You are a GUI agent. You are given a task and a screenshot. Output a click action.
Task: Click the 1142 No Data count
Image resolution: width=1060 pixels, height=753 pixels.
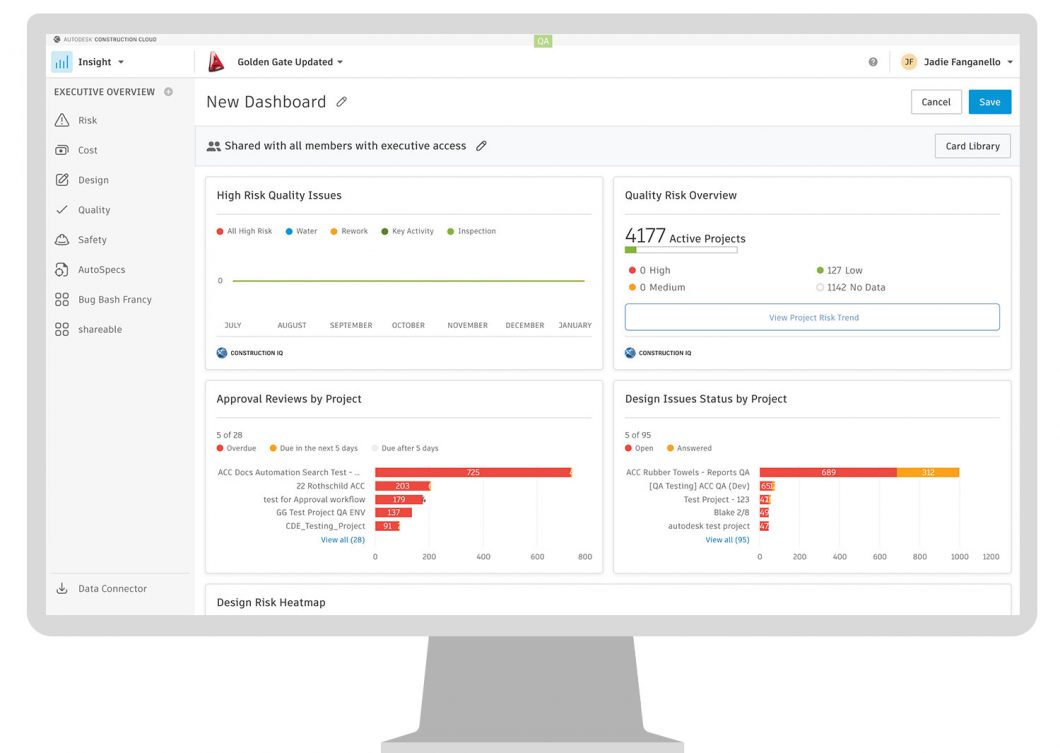(850, 287)
